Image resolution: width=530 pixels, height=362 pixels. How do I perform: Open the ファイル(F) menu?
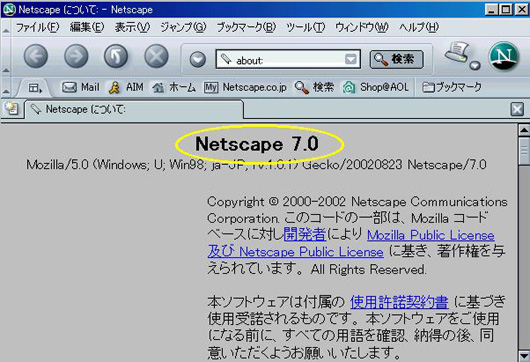click(x=38, y=27)
